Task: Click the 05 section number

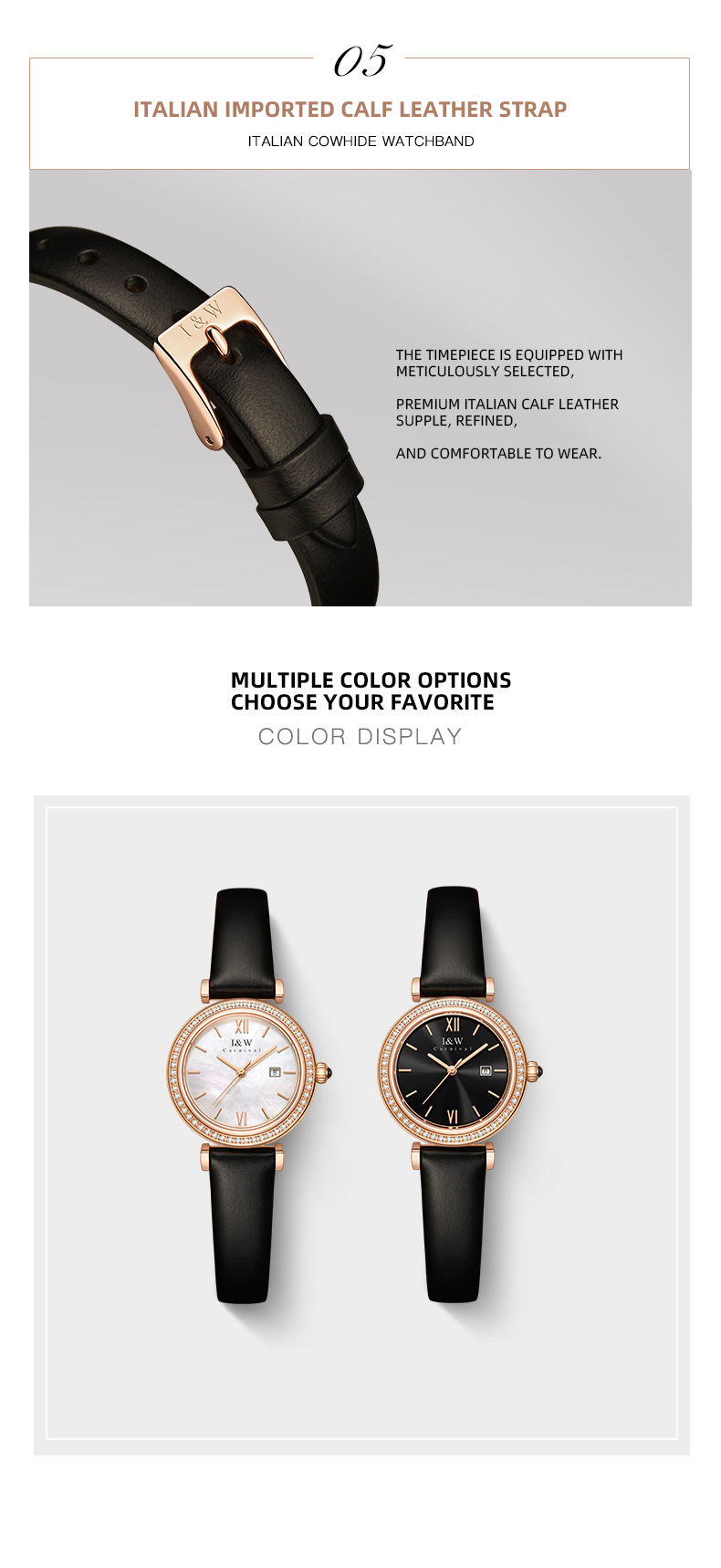Action: tap(360, 59)
